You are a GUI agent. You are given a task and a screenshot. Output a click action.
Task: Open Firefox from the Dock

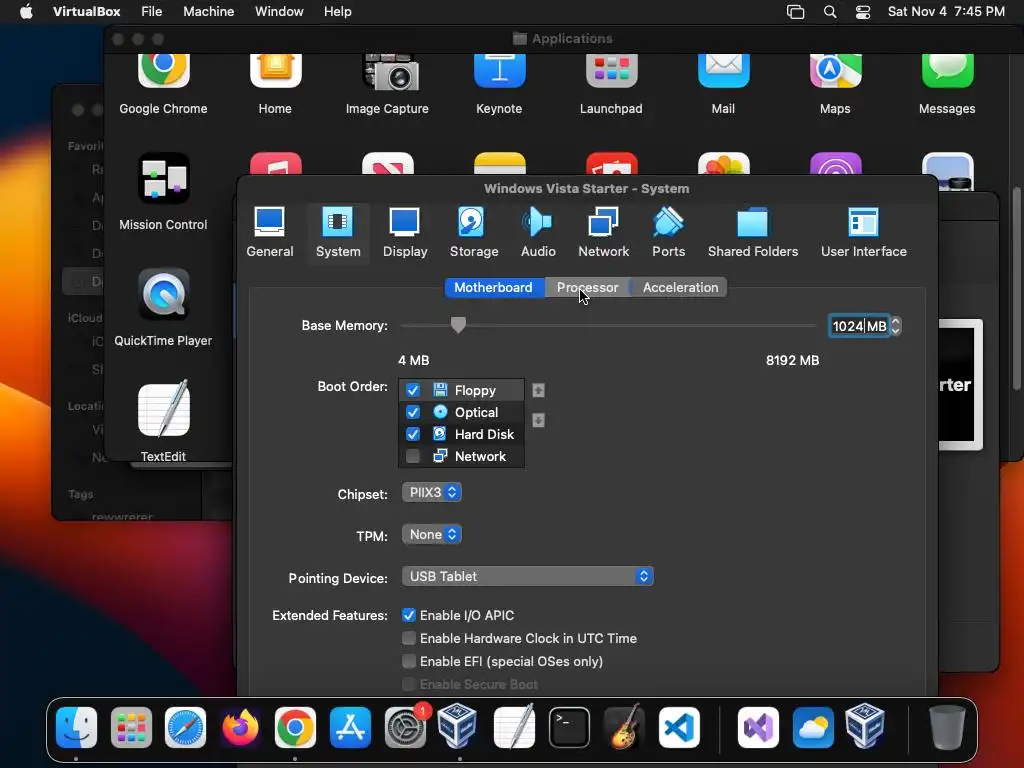tap(240, 728)
